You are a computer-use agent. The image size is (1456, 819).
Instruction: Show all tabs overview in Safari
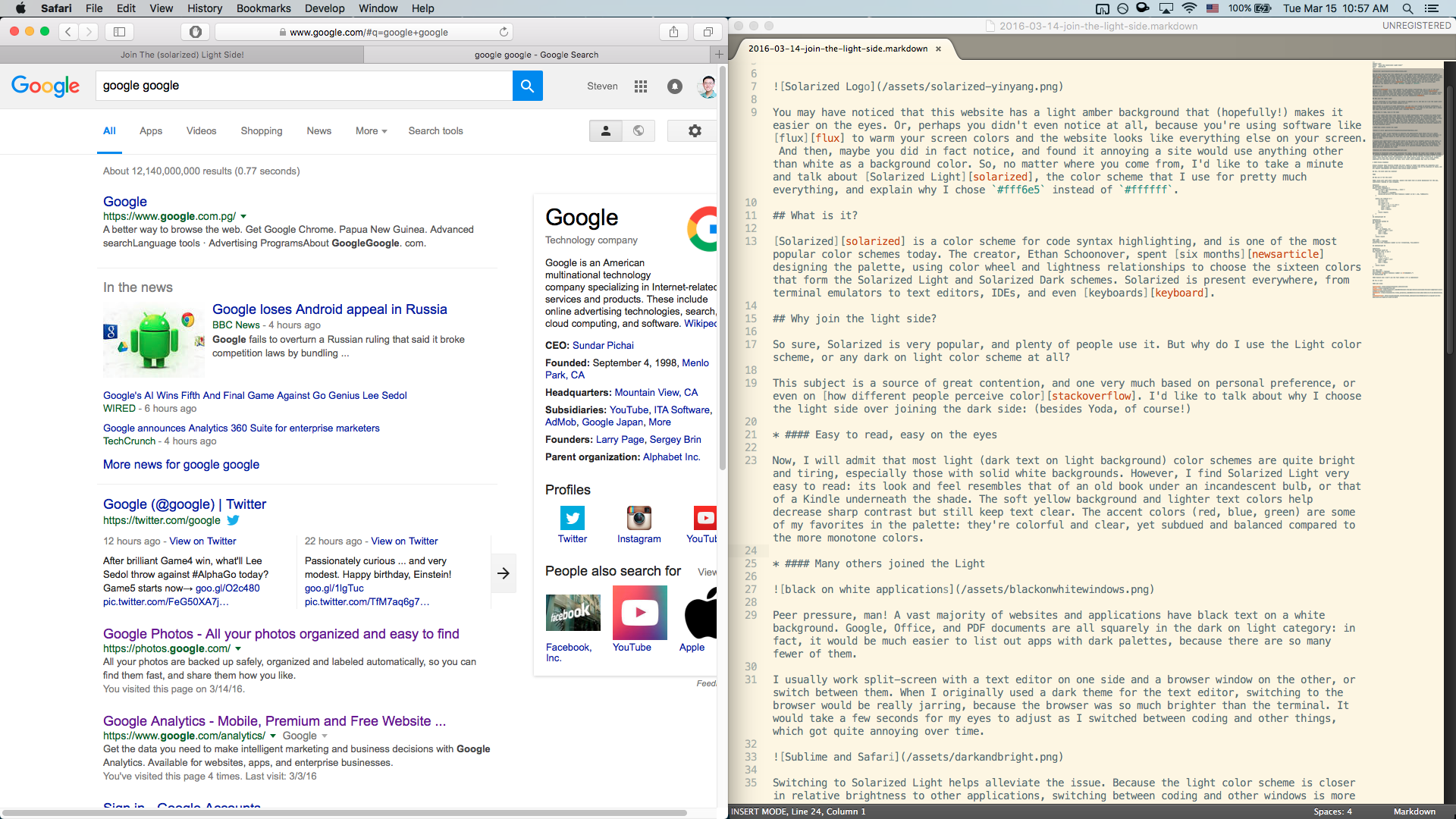point(708,32)
